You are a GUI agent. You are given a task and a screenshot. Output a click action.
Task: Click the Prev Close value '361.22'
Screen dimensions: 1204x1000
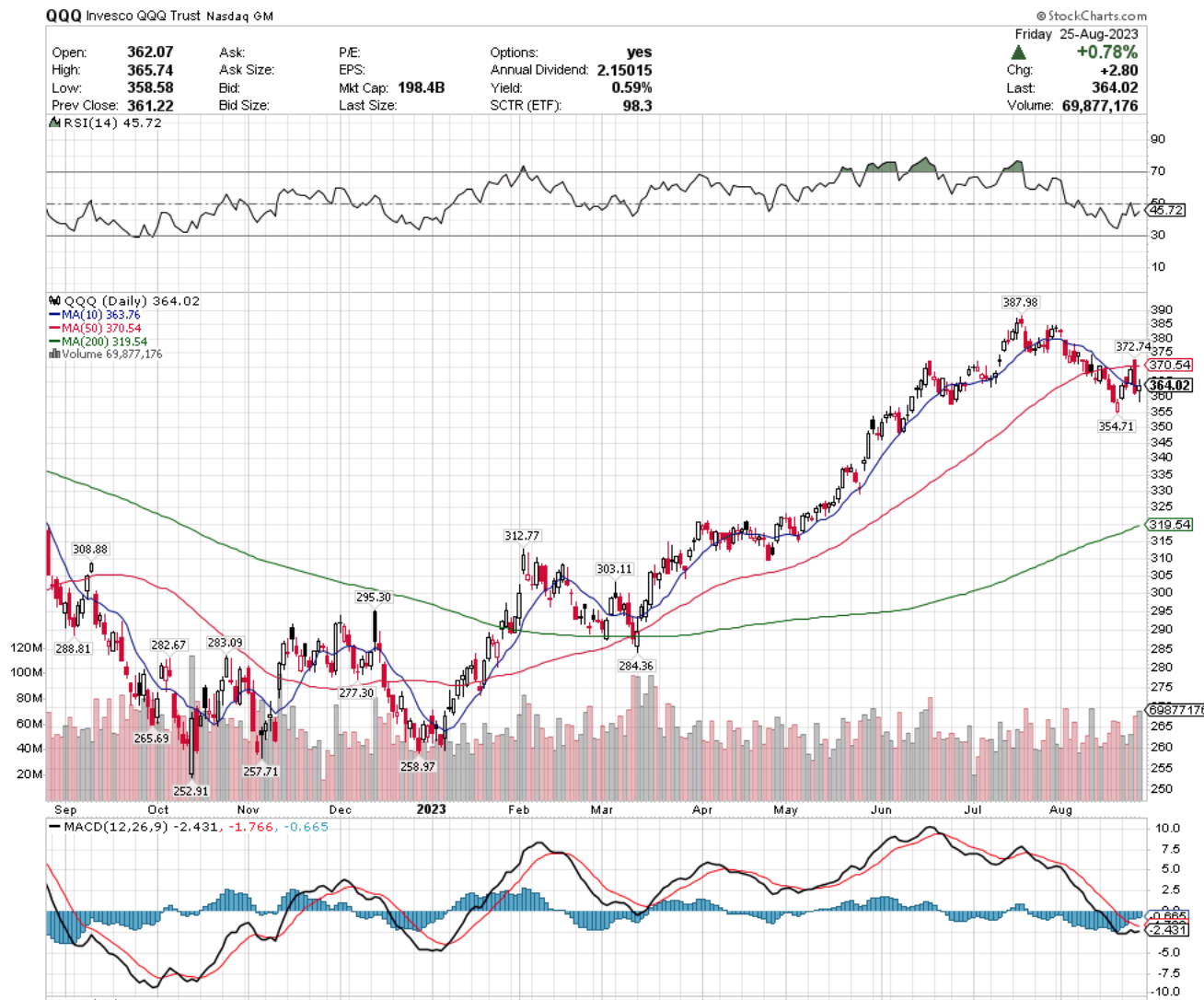pyautogui.click(x=150, y=106)
